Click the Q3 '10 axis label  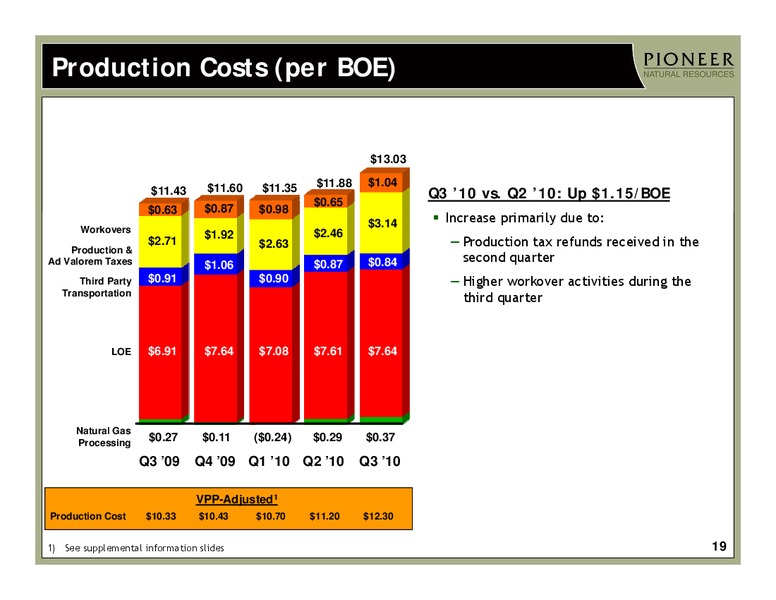coord(380,461)
